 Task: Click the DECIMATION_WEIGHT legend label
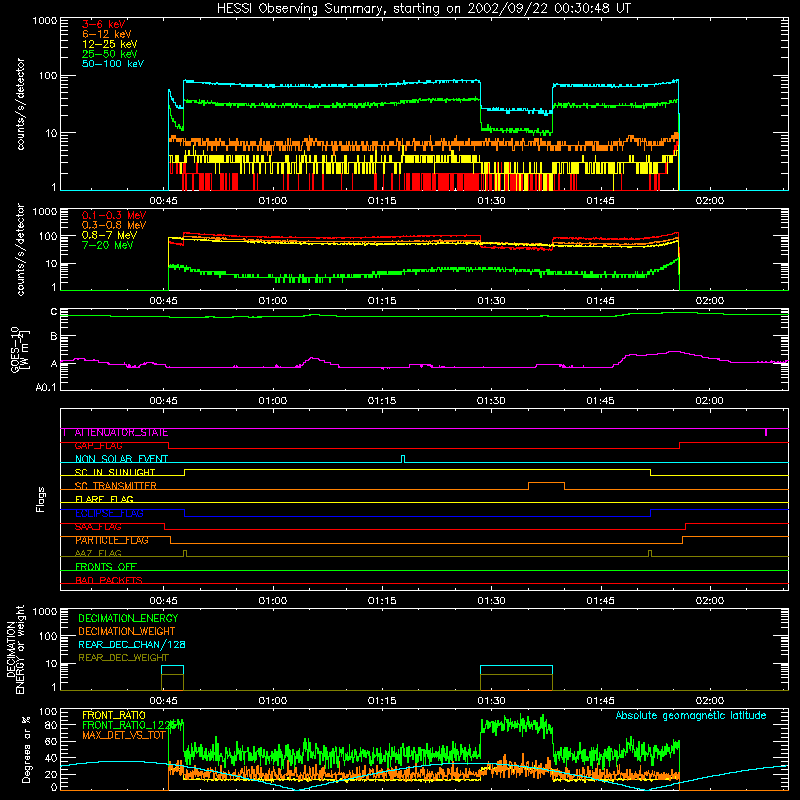pos(127,632)
